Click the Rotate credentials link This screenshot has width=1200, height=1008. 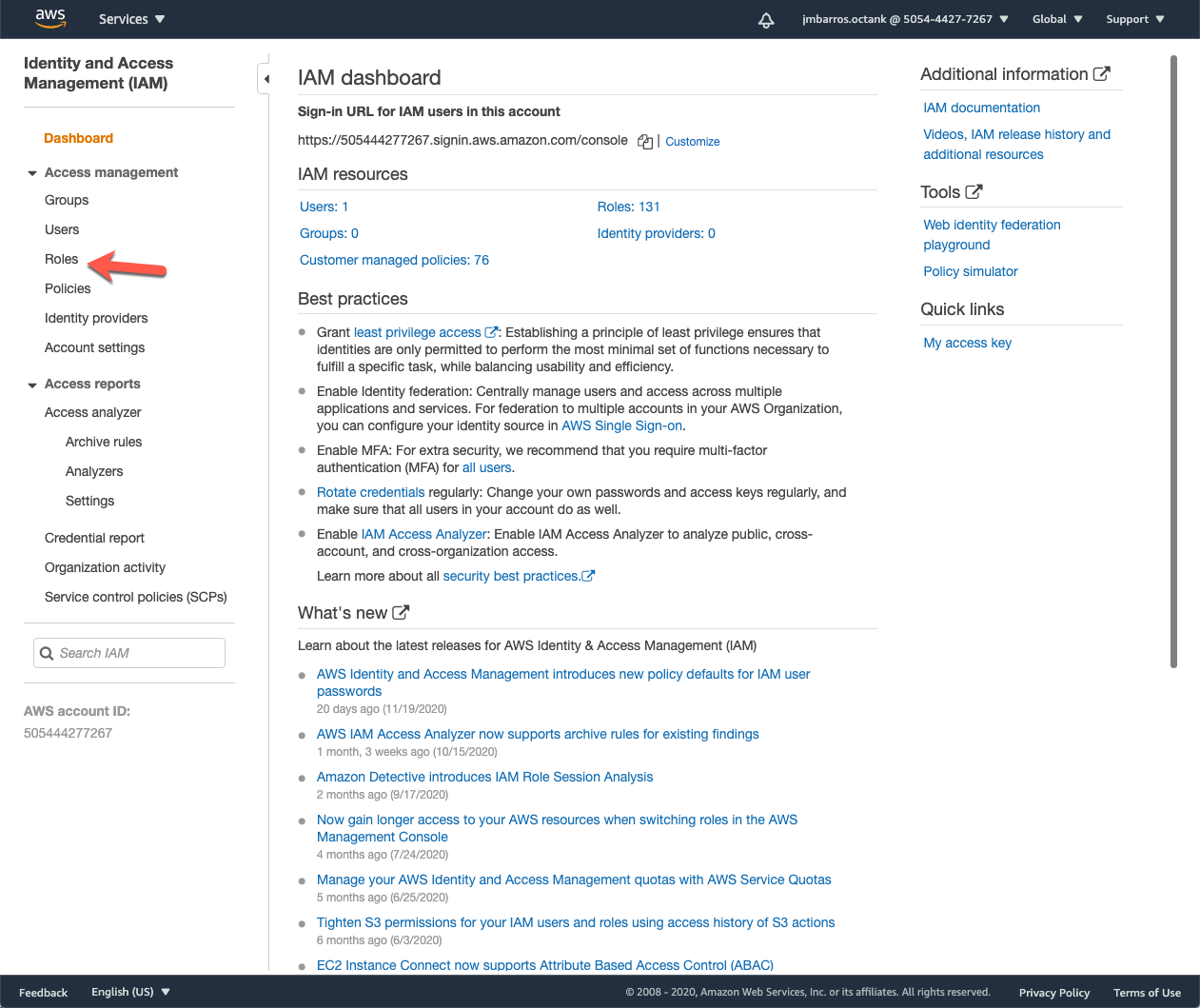[370, 492]
